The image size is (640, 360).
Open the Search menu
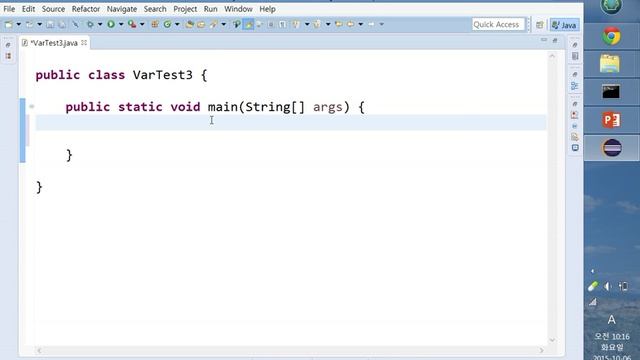coord(155,9)
